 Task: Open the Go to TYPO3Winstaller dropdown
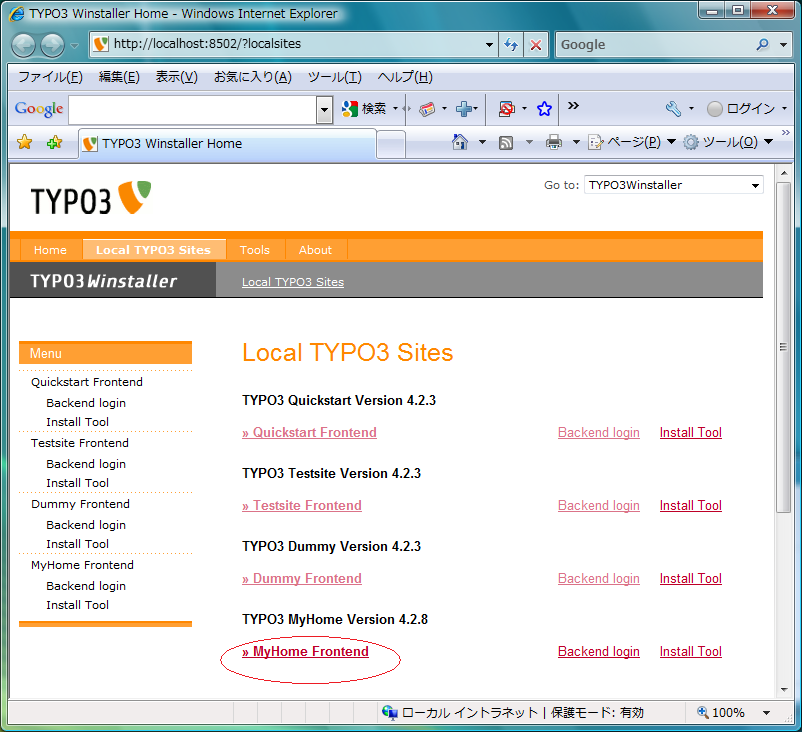pyautogui.click(x=755, y=185)
